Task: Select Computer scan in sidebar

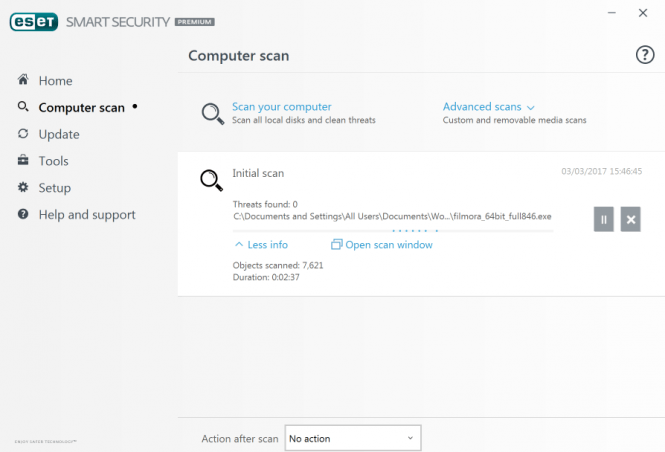Action: [81, 108]
